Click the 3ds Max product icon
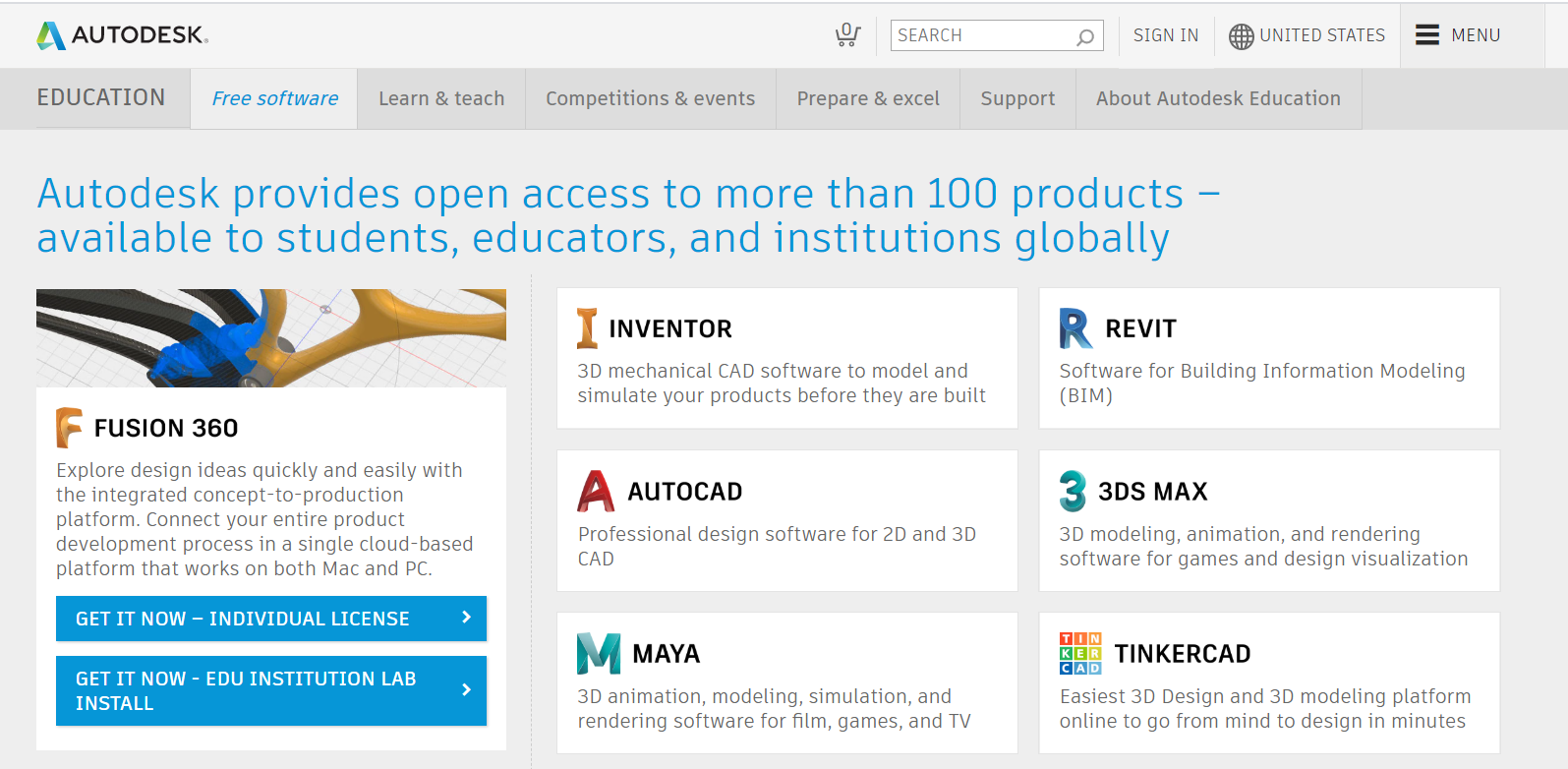This screenshot has width=1568, height=769. point(1073,491)
